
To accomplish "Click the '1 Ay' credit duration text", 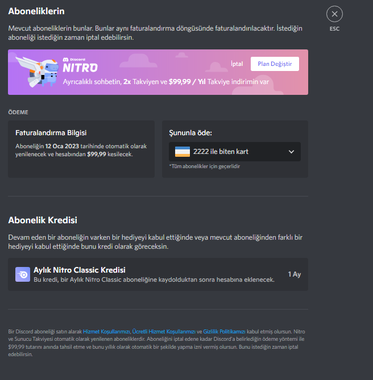I will (x=294, y=274).
